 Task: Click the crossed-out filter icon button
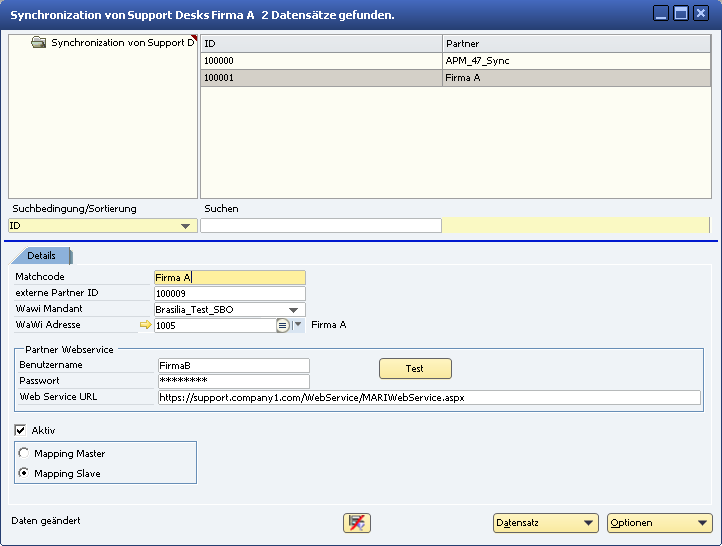(x=357, y=523)
